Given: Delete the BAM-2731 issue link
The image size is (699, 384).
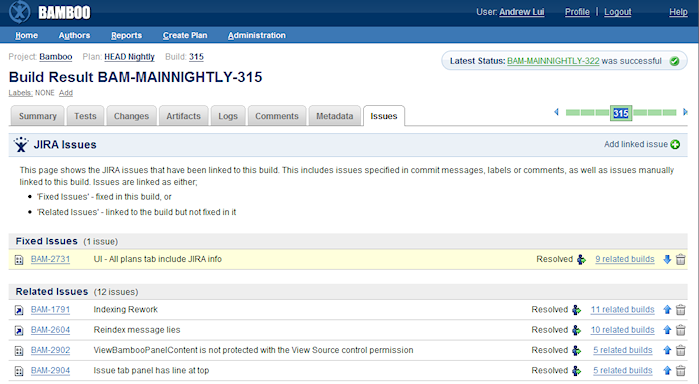Looking at the screenshot, I should tap(680, 259).
